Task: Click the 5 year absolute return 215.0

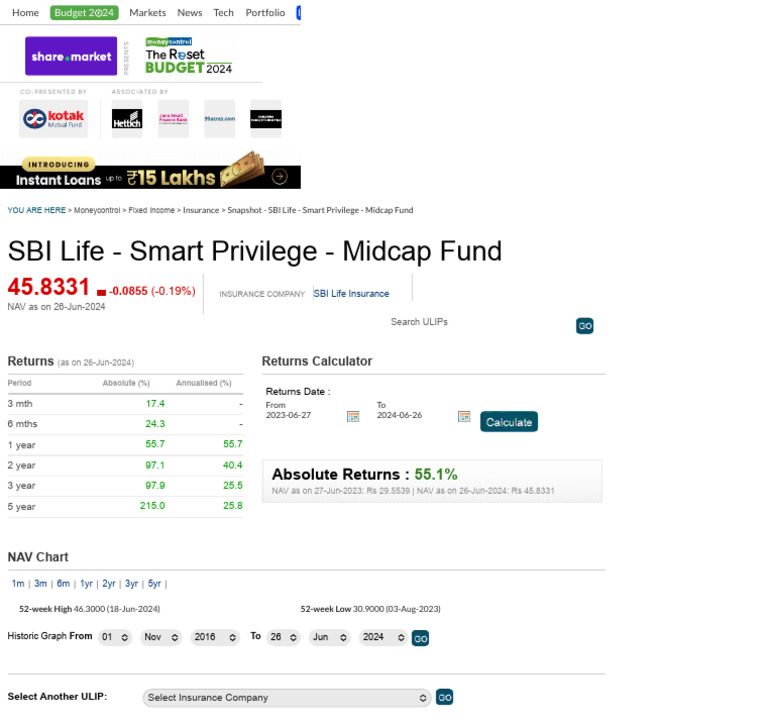Action: click(x=152, y=506)
